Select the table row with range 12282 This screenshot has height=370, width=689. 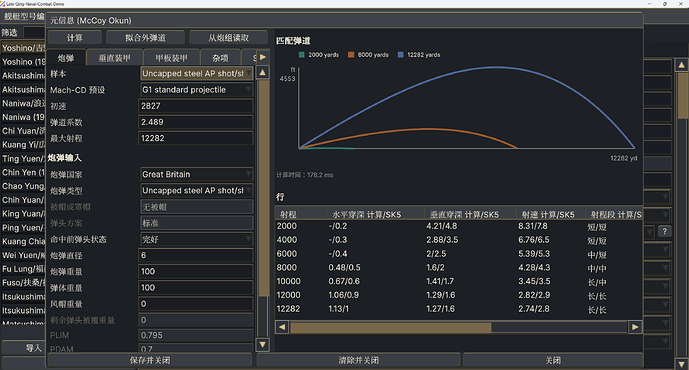[x=458, y=309]
